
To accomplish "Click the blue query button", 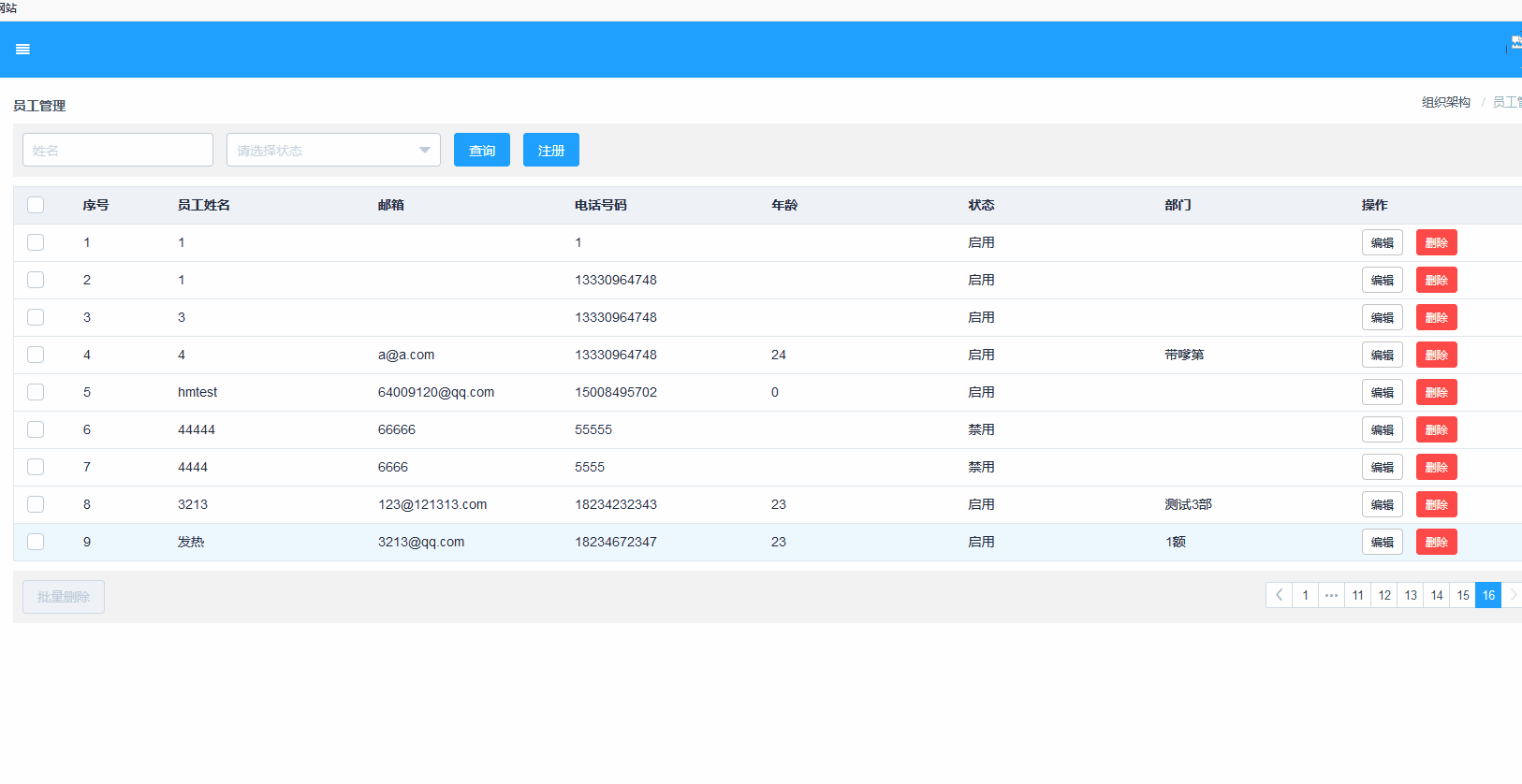I will [x=482, y=150].
